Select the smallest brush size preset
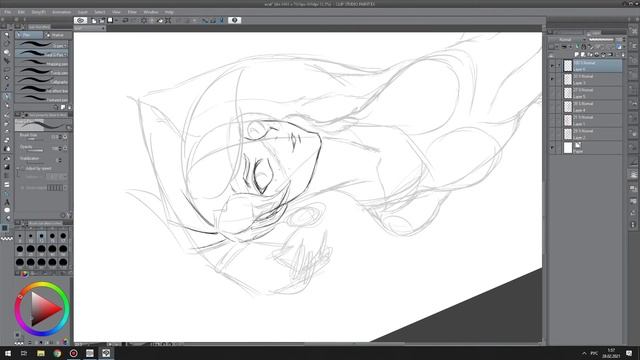Viewport: 640px width, 360px height. tap(20, 236)
